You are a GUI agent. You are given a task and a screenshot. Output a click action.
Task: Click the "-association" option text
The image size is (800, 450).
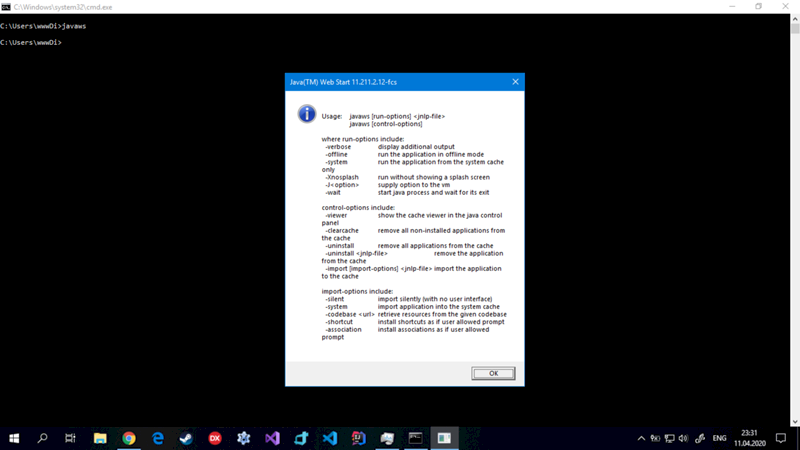[343, 330]
